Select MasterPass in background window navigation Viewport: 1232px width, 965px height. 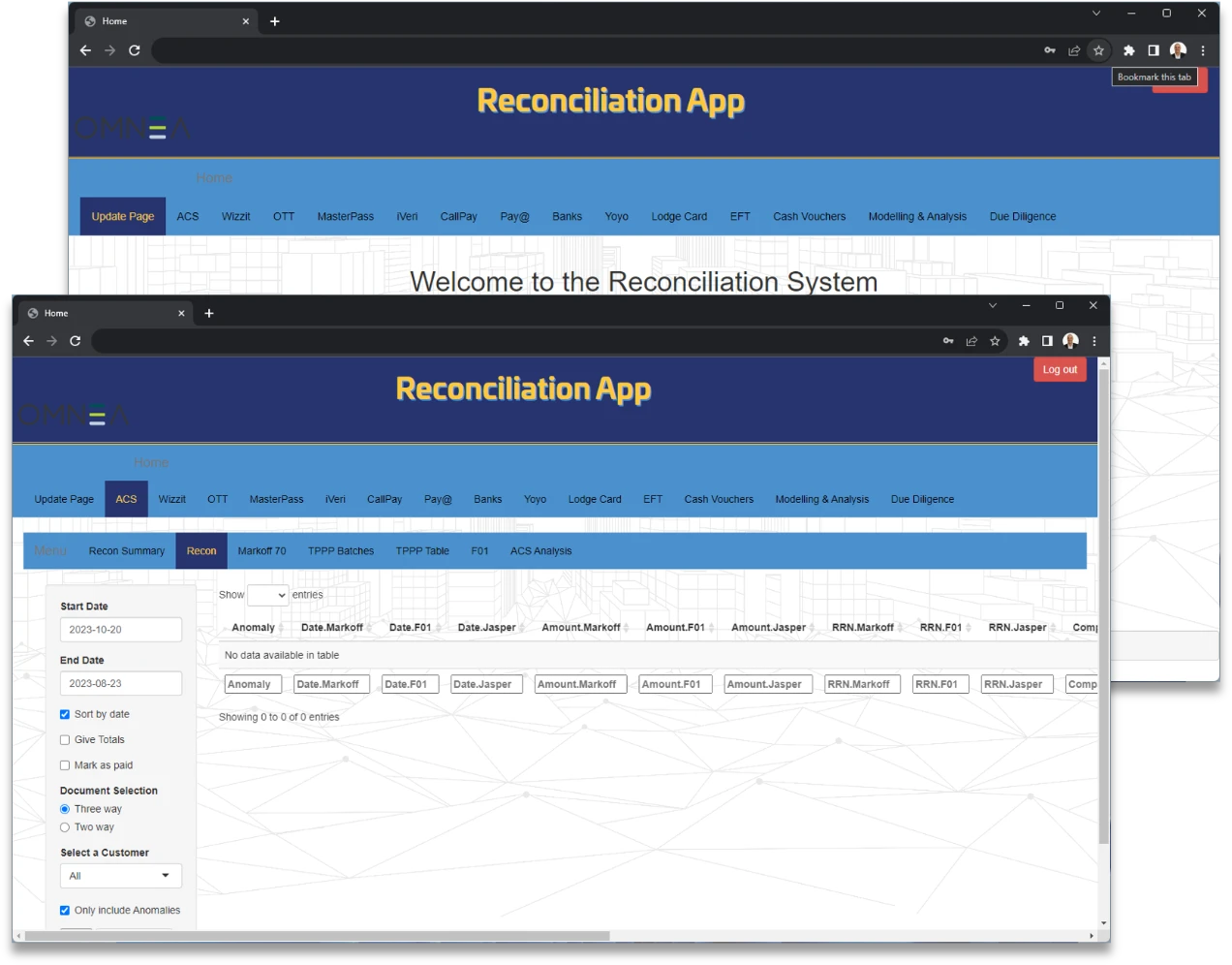[346, 217]
